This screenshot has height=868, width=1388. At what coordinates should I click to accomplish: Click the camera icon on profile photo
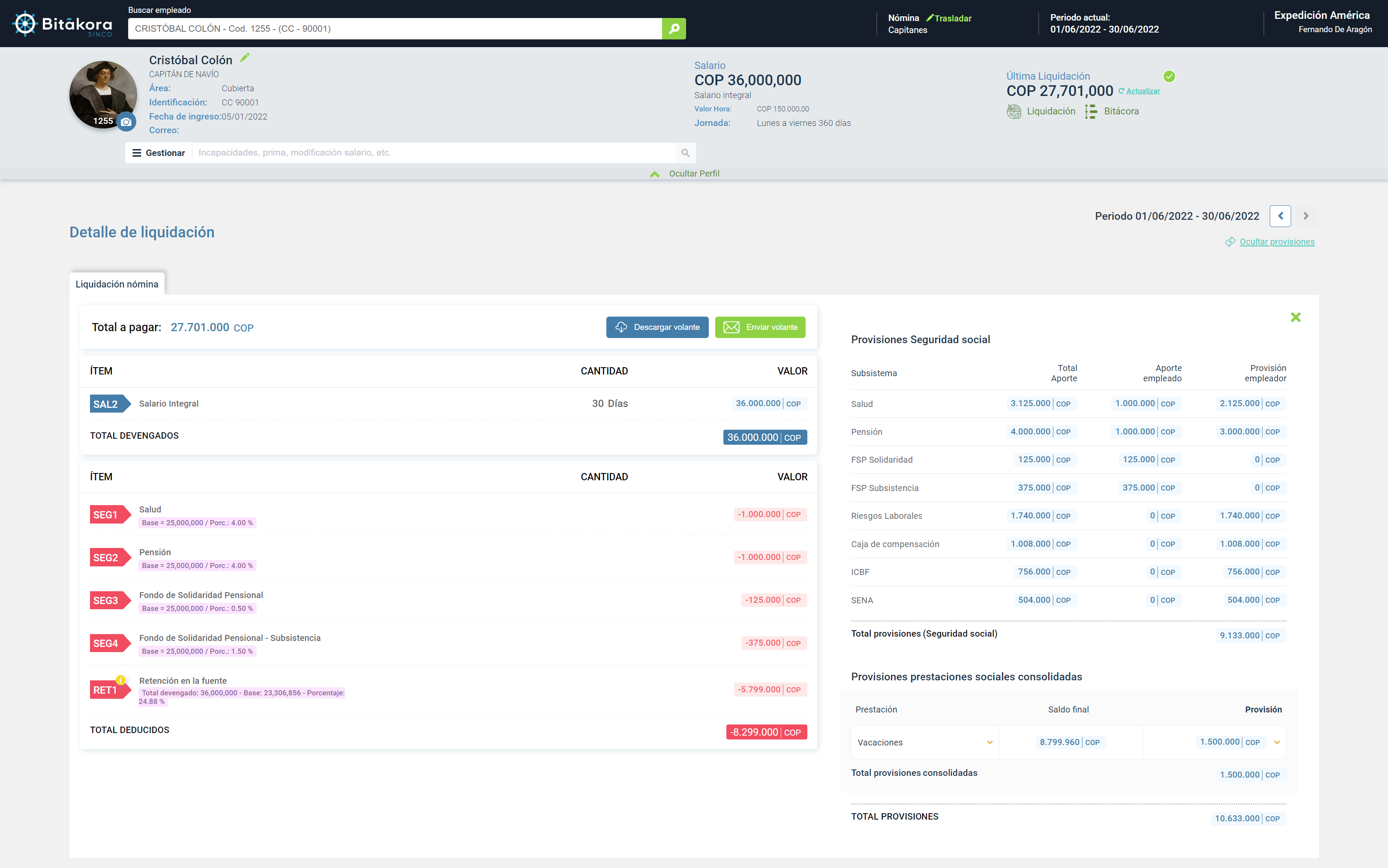tap(126, 122)
